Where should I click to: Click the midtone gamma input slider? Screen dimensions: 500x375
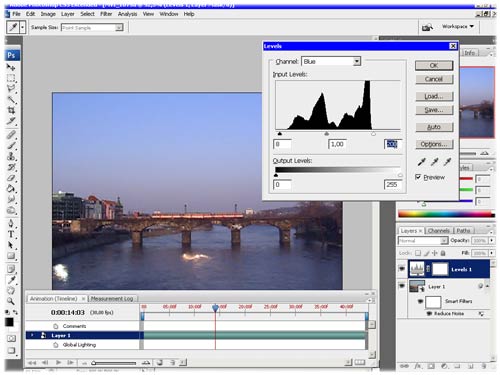coord(326,134)
